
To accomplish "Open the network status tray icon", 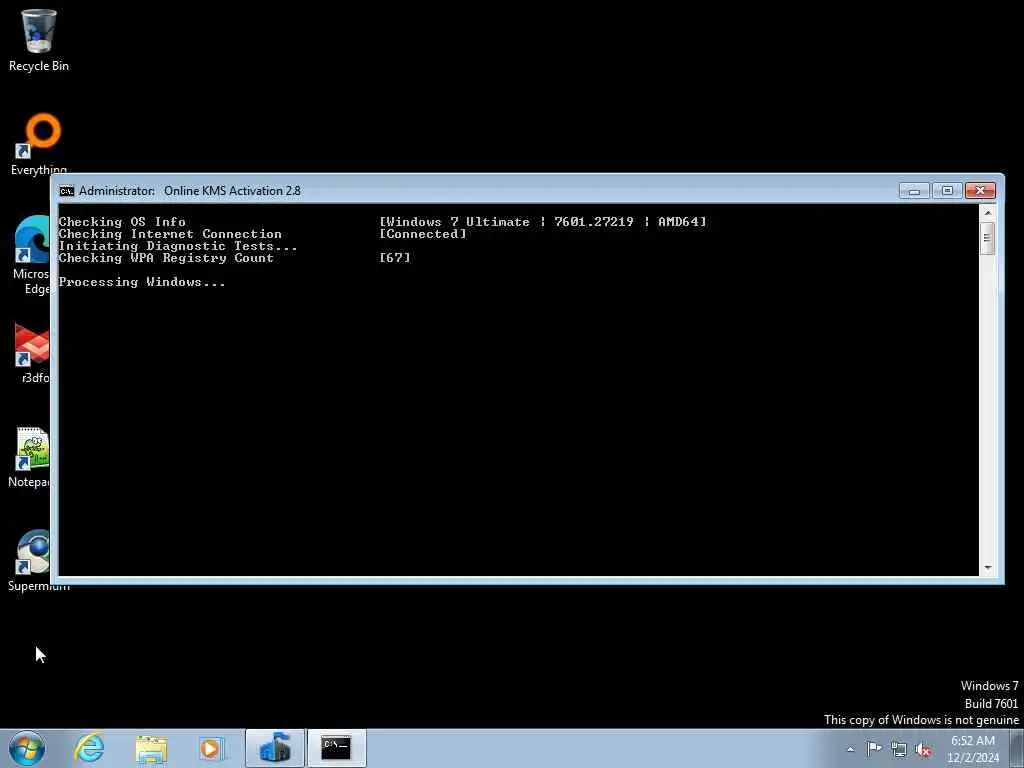I will coord(899,749).
